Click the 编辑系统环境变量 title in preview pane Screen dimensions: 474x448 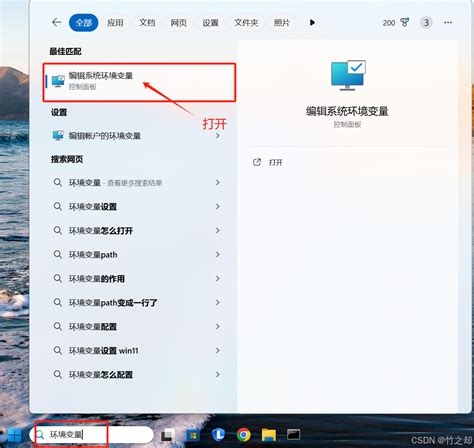click(347, 111)
